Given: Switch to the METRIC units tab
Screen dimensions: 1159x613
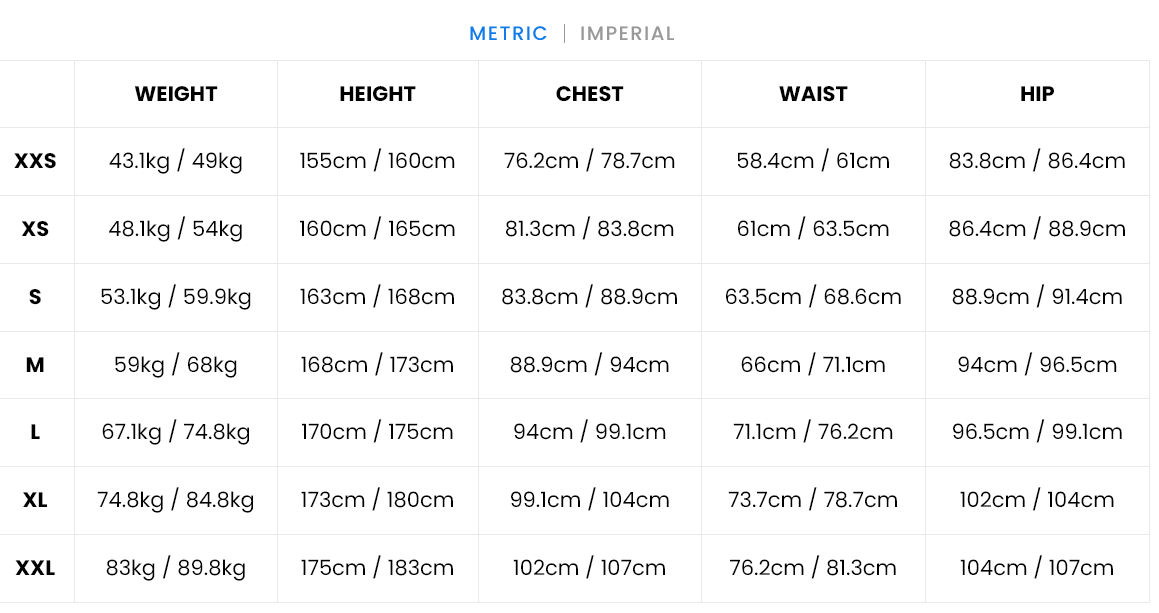Looking at the screenshot, I should point(508,34).
